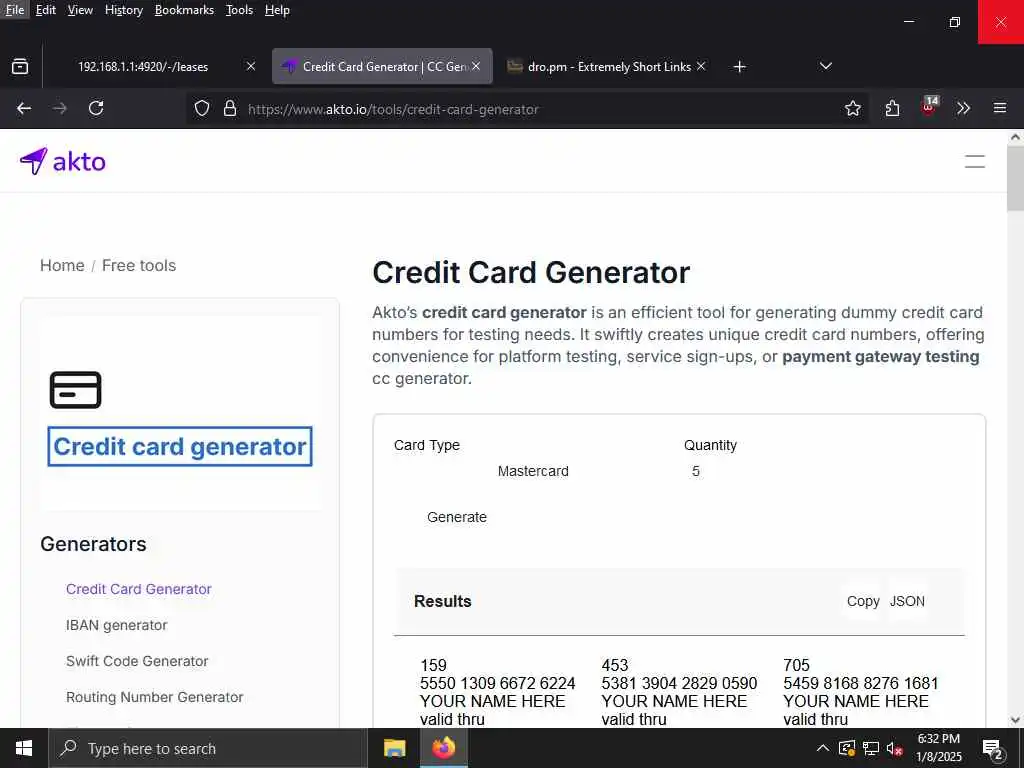Open the Bookmarks menu
The width and height of the screenshot is (1024, 768).
[184, 10]
